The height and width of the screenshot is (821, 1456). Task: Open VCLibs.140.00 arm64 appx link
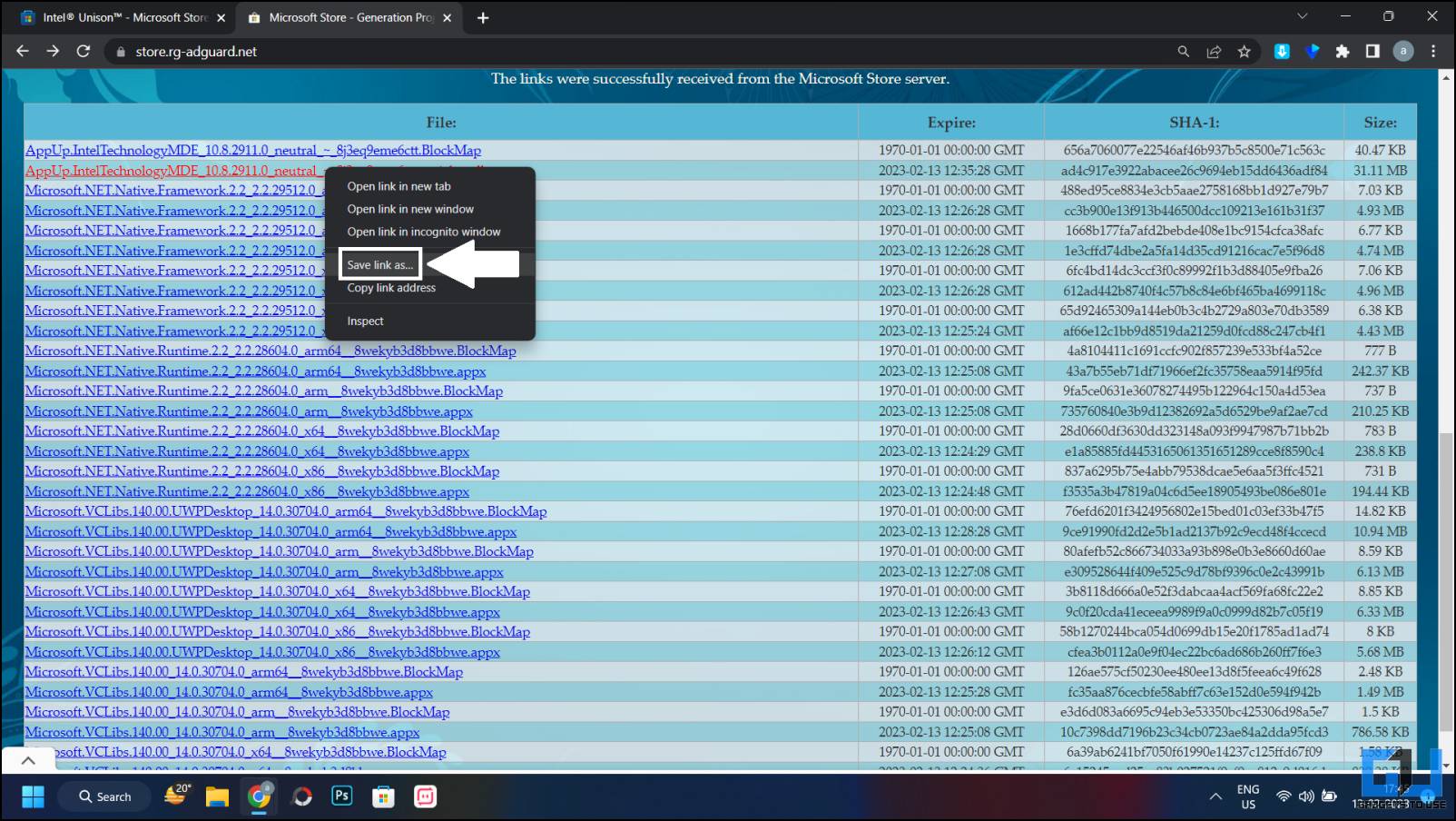(229, 691)
